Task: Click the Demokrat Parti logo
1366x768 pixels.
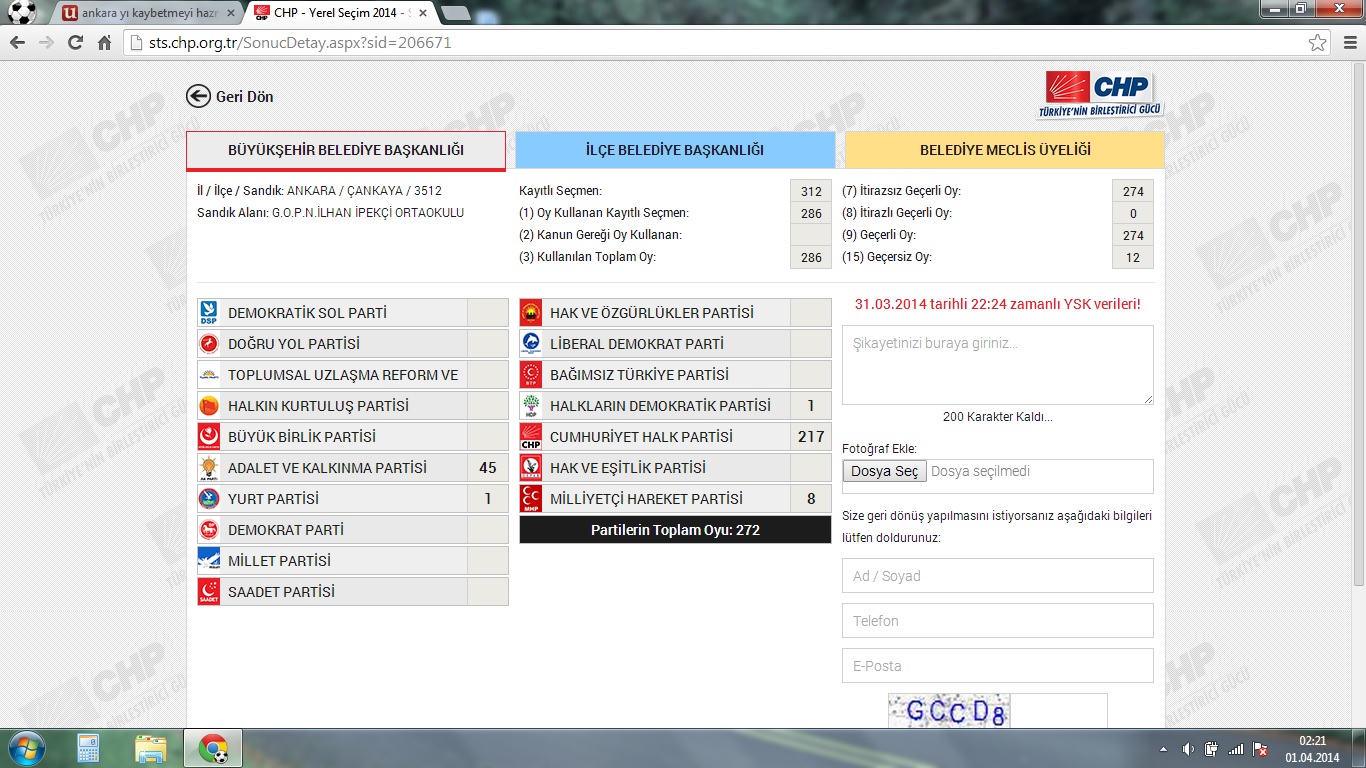Action: tap(209, 530)
